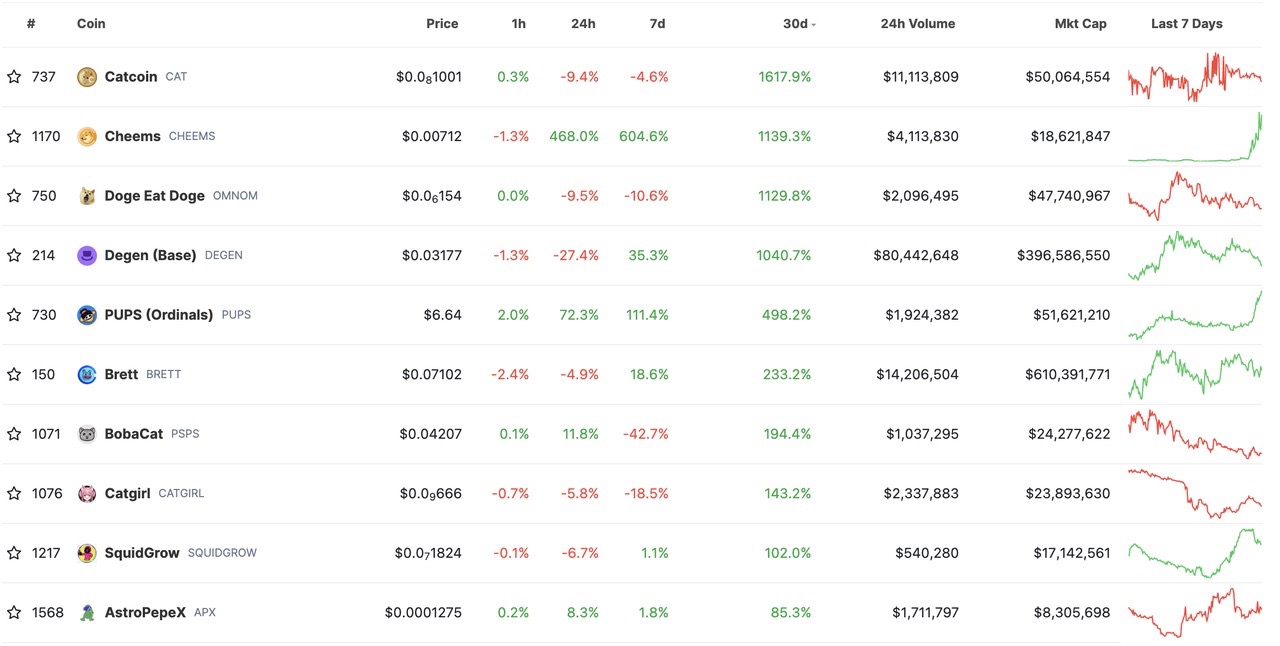Click the Degen (Base) purple logo
Screen dimensions: 1280x646
[87, 255]
